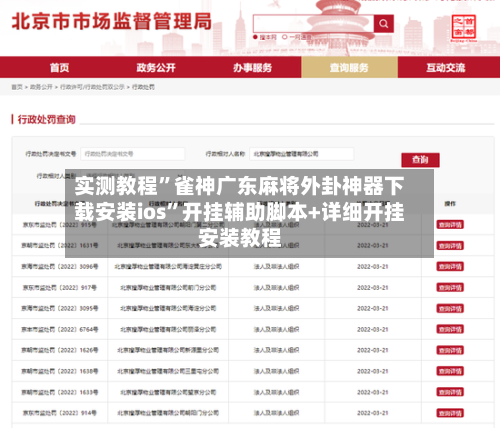The height and width of the screenshot is (428, 500).
Task: Click the document number ending 1638号
Action: pyautogui.click(x=60, y=371)
